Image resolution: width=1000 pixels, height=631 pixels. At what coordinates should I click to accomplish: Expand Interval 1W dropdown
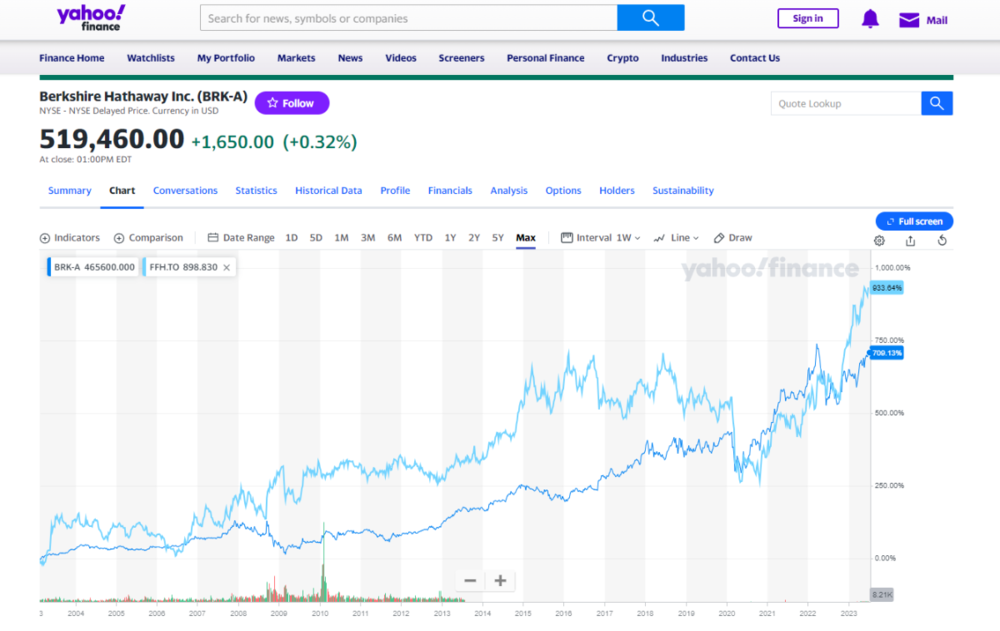pos(601,237)
